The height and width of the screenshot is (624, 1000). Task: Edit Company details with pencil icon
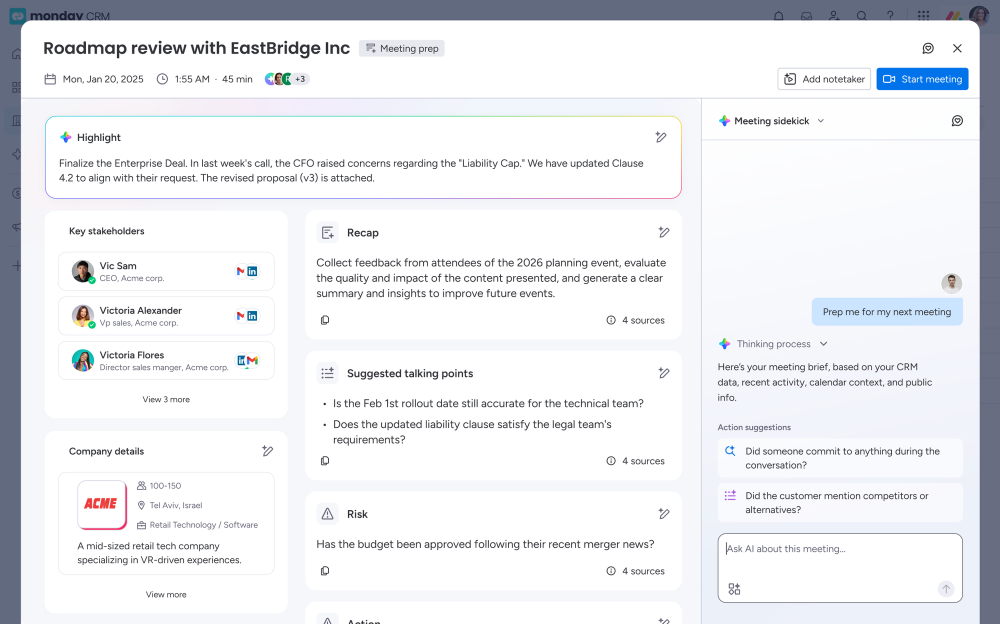(x=267, y=451)
